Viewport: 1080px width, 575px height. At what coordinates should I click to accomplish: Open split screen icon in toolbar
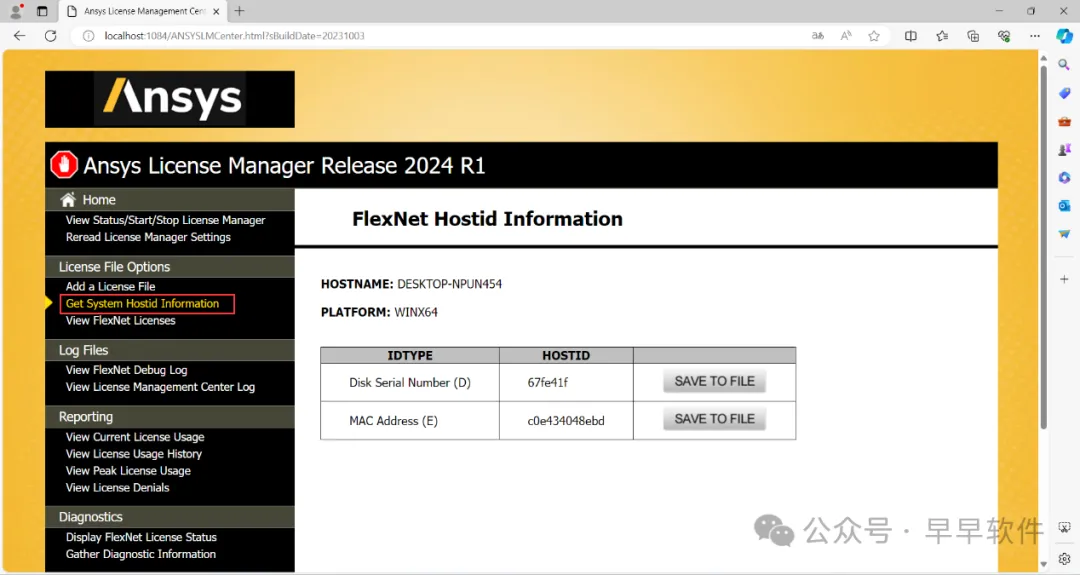911,36
